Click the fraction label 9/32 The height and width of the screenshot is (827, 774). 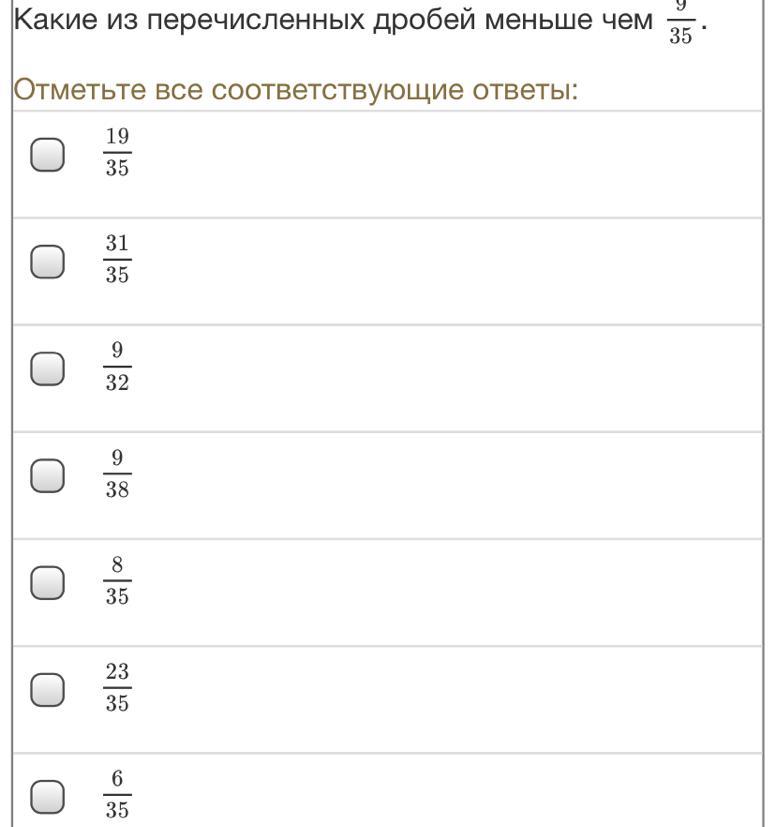(117, 367)
